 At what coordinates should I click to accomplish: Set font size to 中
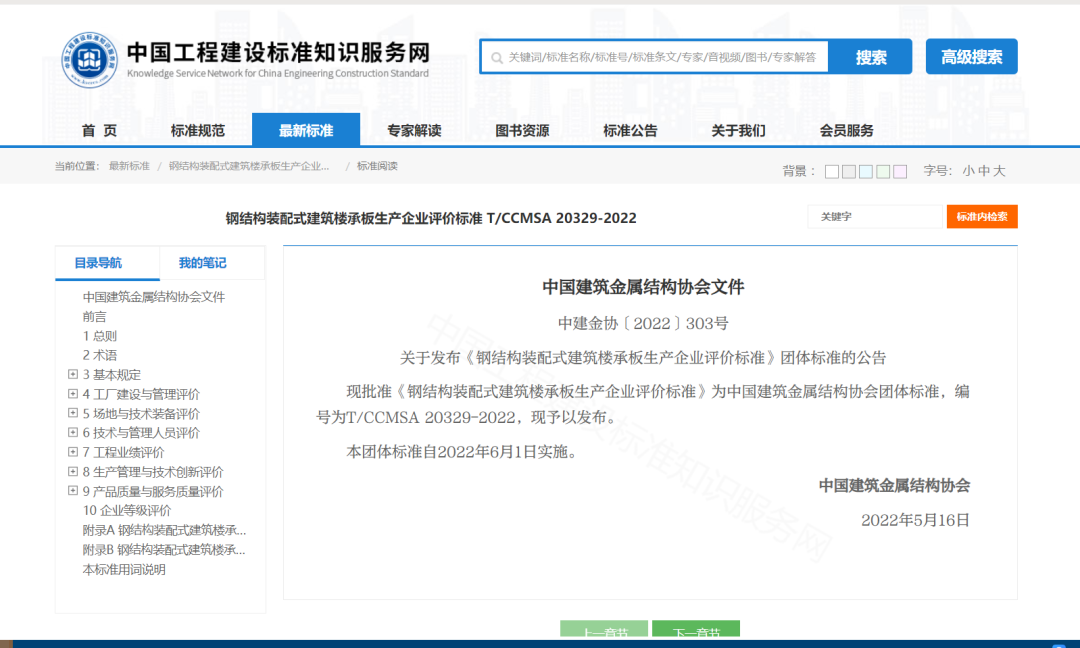pyautogui.click(x=984, y=171)
